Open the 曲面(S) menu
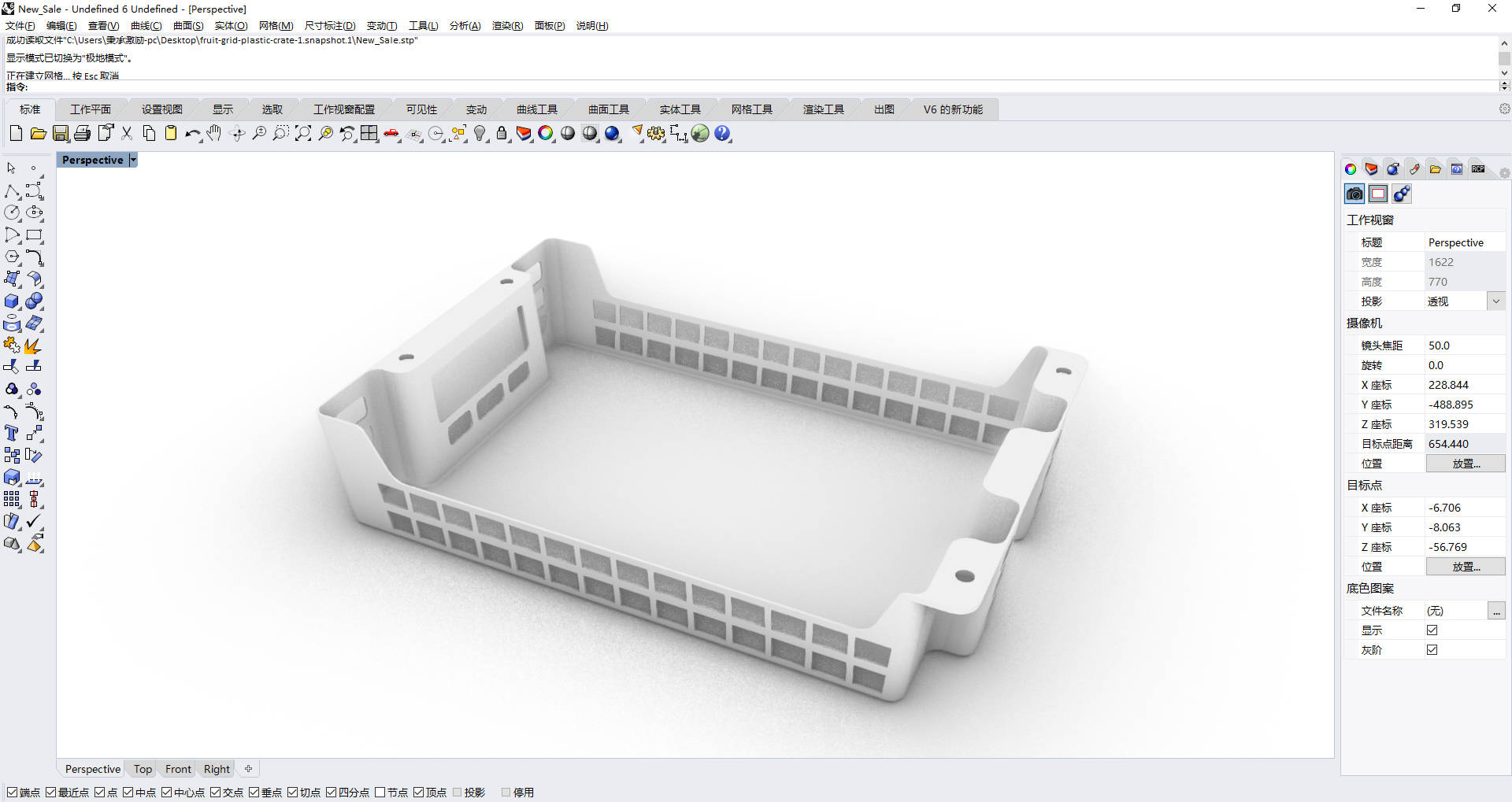This screenshot has height=802, width=1512. pyautogui.click(x=188, y=26)
